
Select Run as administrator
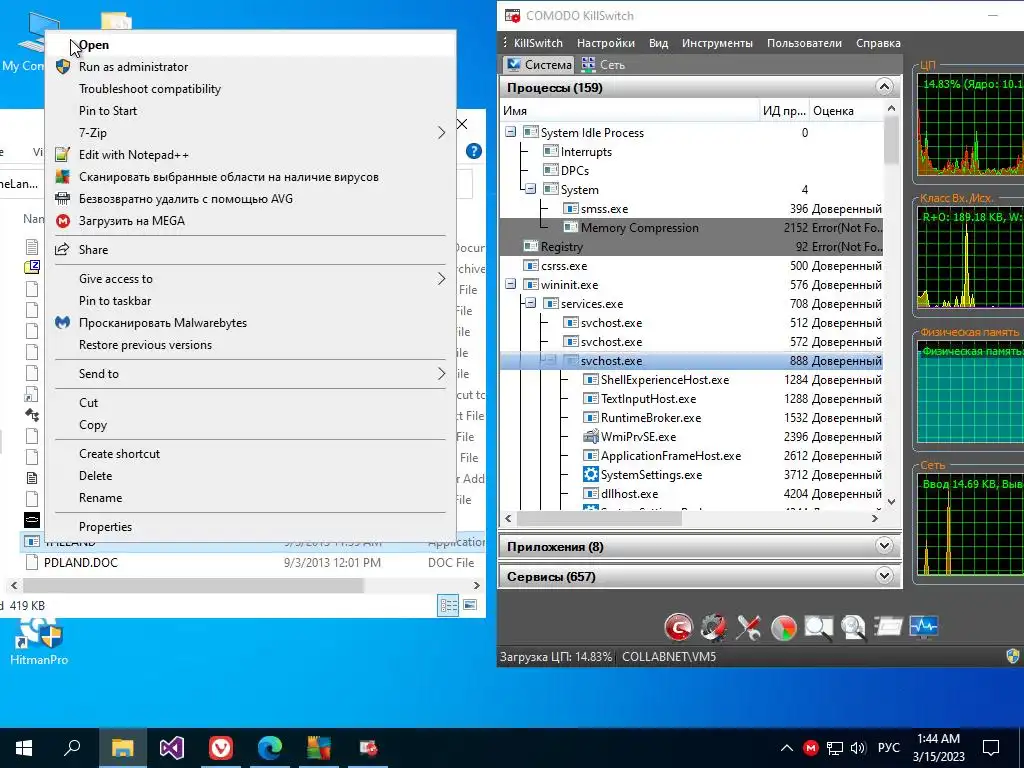point(250,67)
